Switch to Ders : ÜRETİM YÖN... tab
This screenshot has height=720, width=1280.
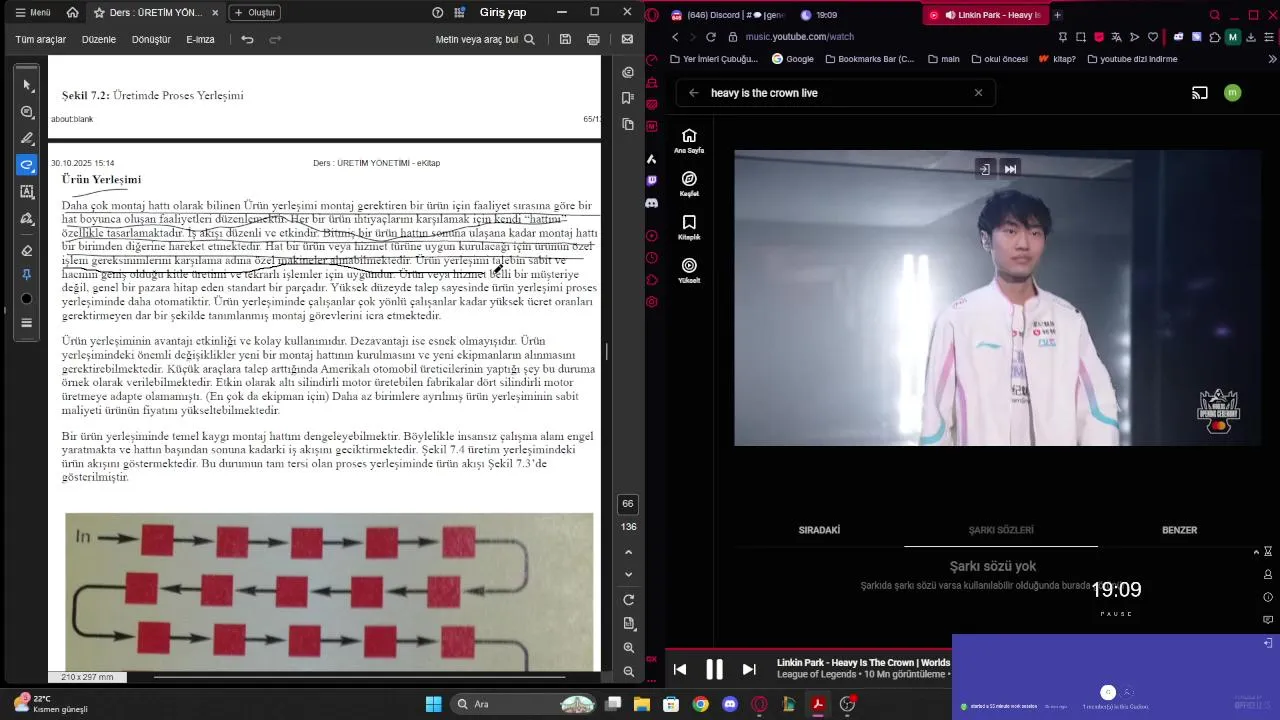pyautogui.click(x=155, y=13)
